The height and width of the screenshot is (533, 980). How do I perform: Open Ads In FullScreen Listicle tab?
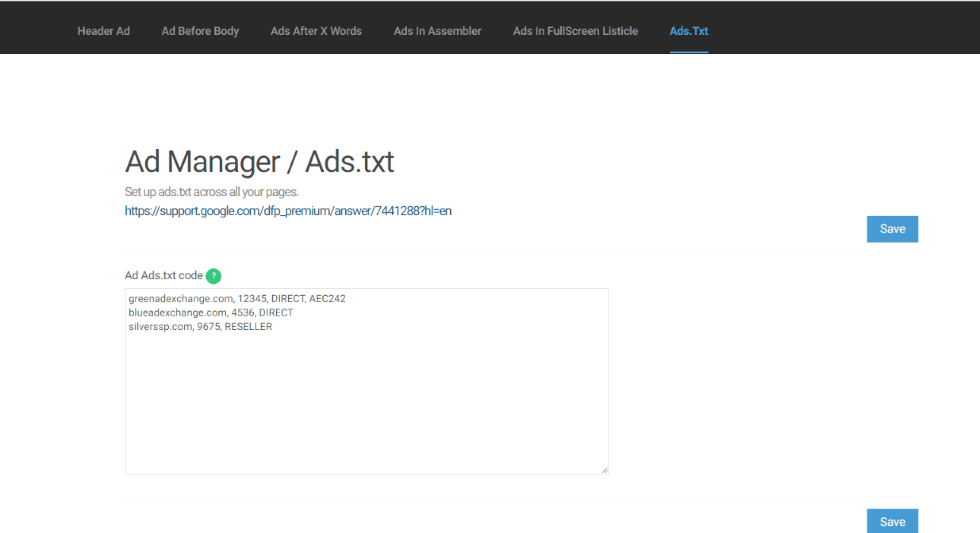click(x=575, y=31)
